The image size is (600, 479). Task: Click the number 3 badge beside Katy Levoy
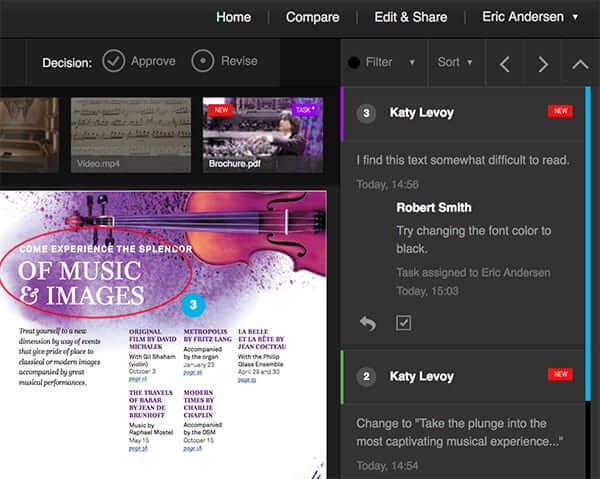(366, 113)
